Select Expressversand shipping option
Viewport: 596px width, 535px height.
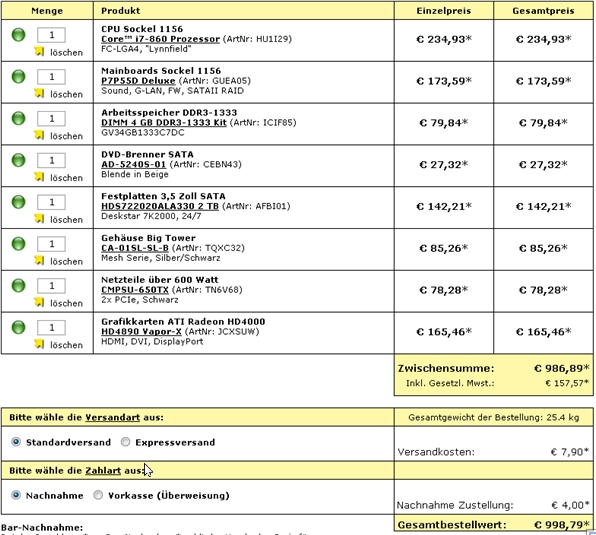pyautogui.click(x=125, y=442)
